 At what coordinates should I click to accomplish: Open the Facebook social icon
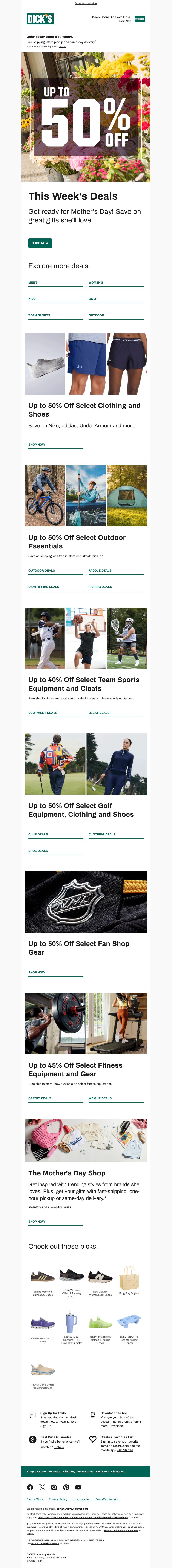30,1487
